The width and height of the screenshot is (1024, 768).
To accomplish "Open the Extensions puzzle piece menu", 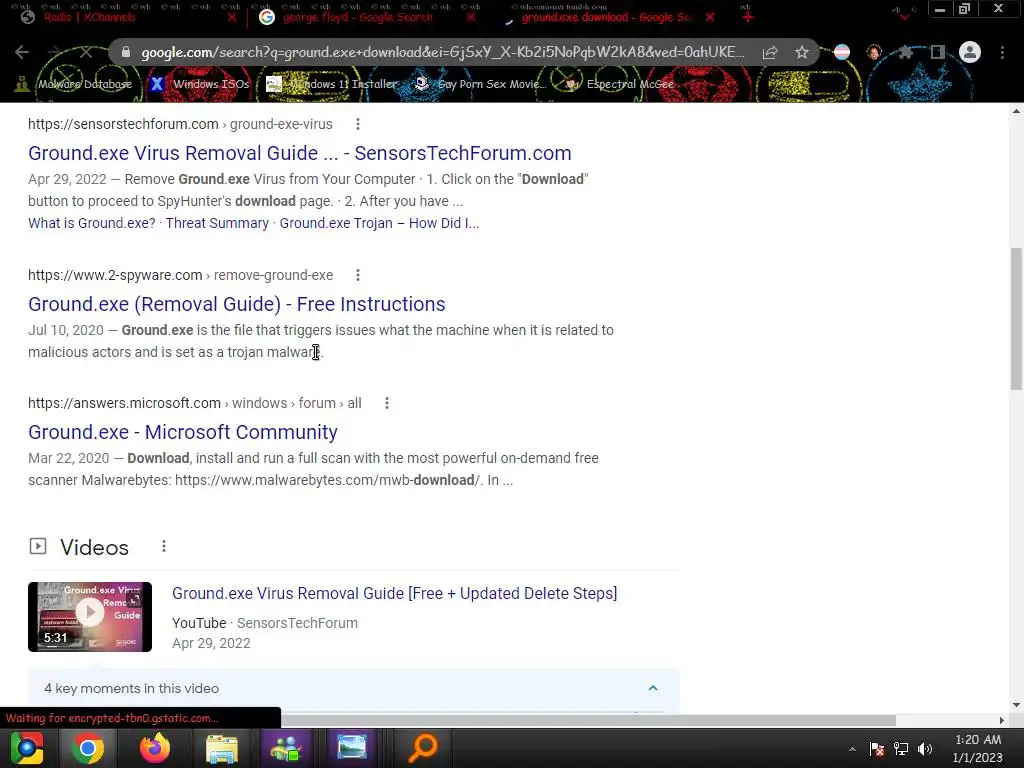I will click(x=905, y=52).
